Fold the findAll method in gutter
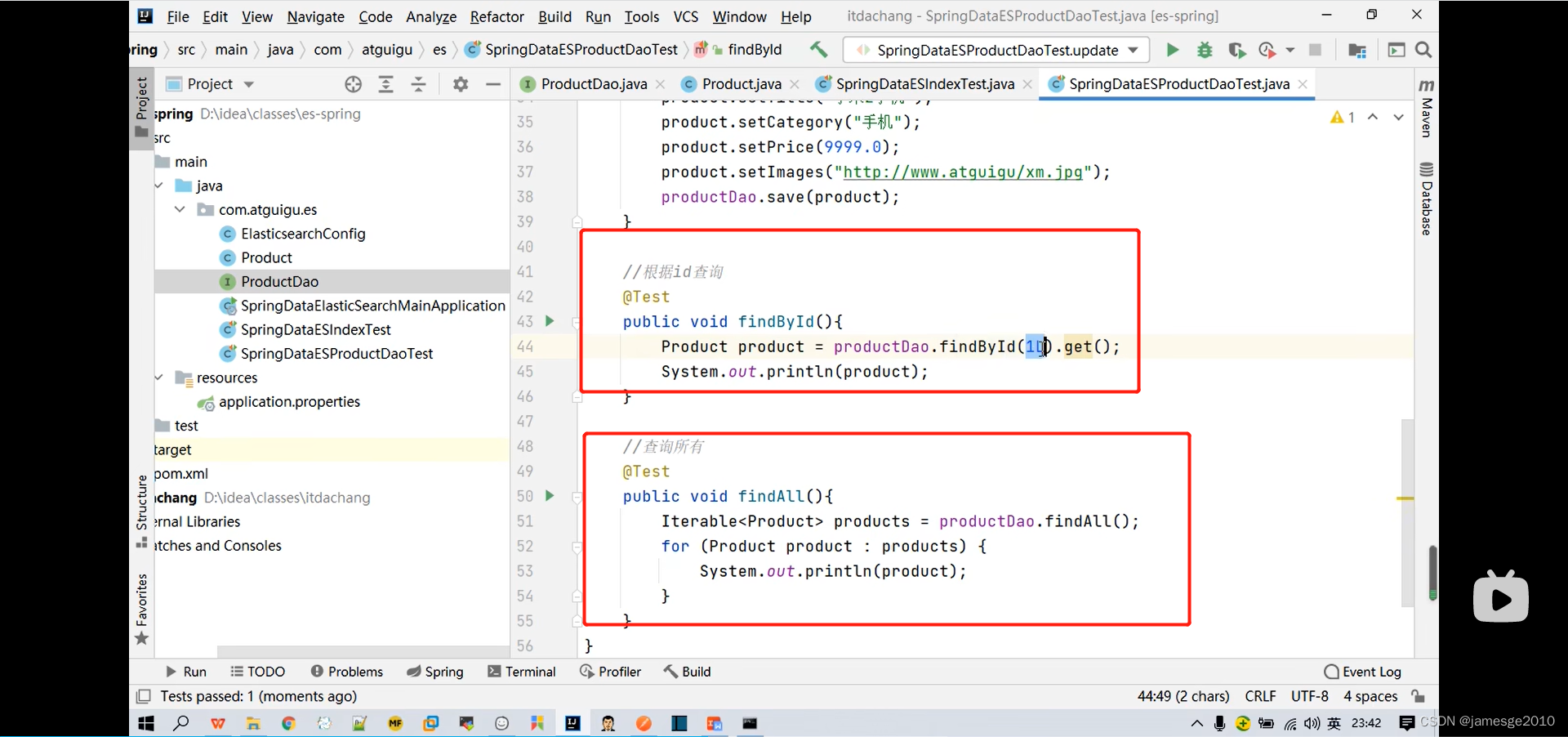 click(x=577, y=497)
